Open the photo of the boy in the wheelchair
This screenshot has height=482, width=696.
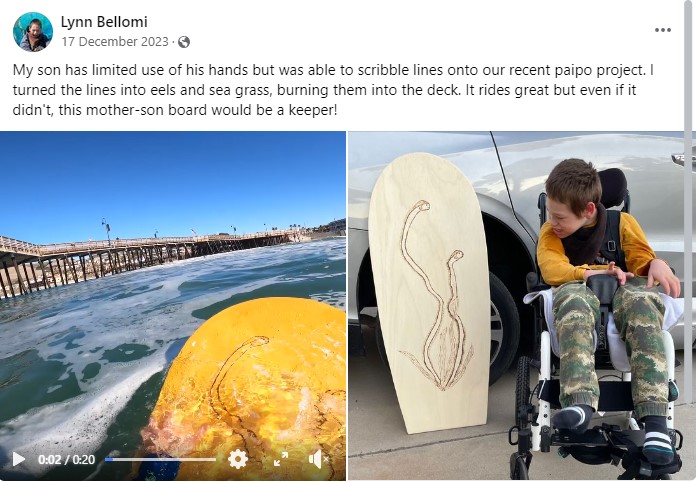[x=517, y=306]
